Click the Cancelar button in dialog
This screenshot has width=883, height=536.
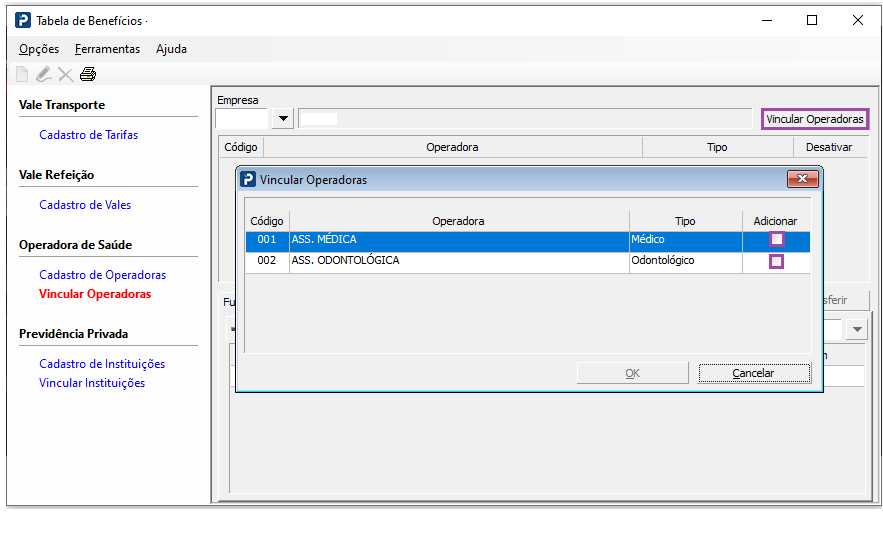754,373
